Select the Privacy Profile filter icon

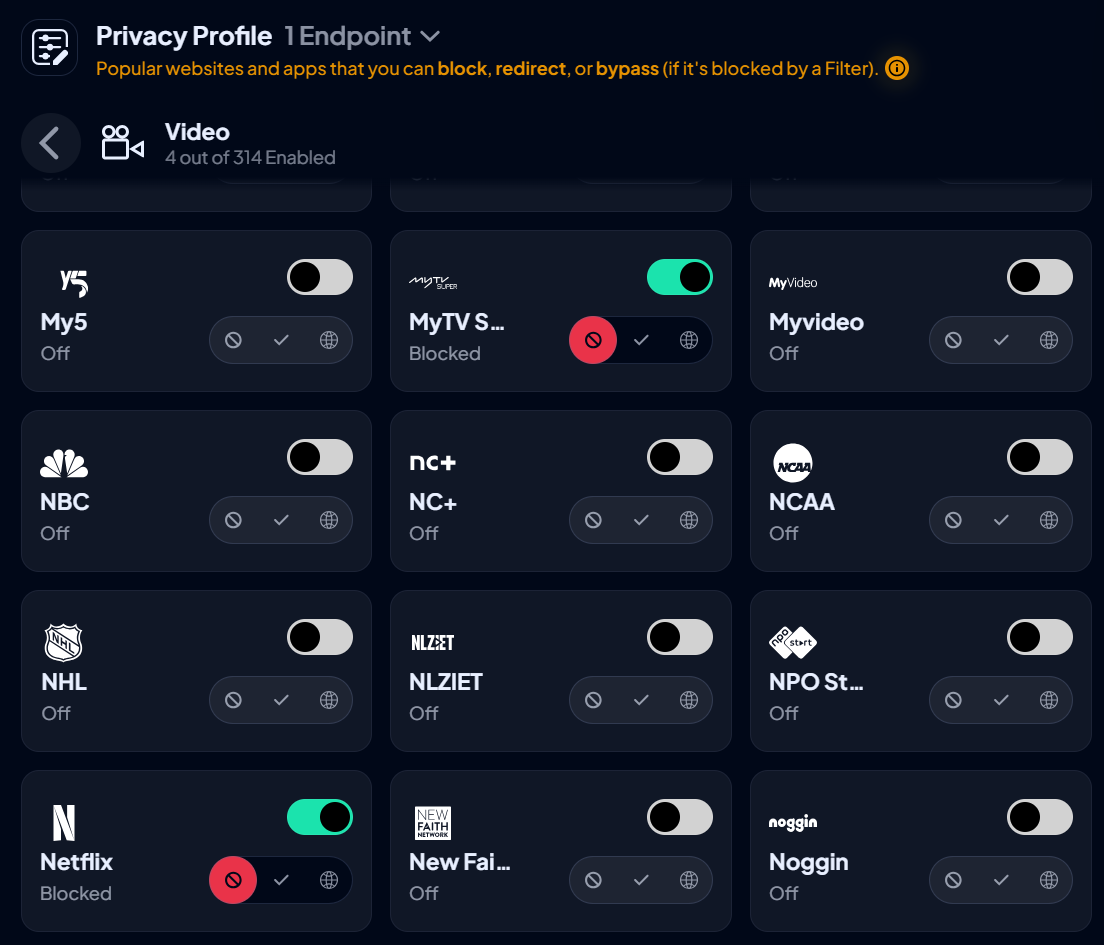coord(49,46)
